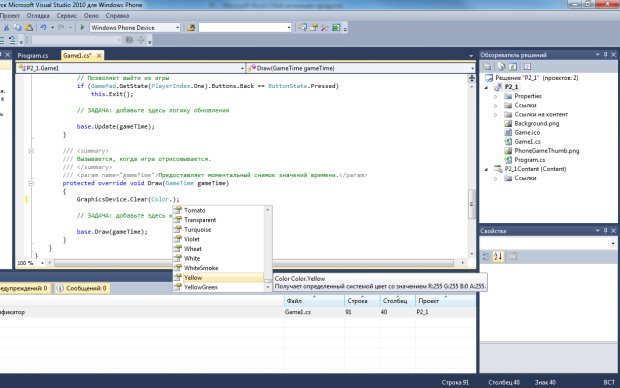Select YellowGreen in the IntelliSense list

click(x=218, y=287)
